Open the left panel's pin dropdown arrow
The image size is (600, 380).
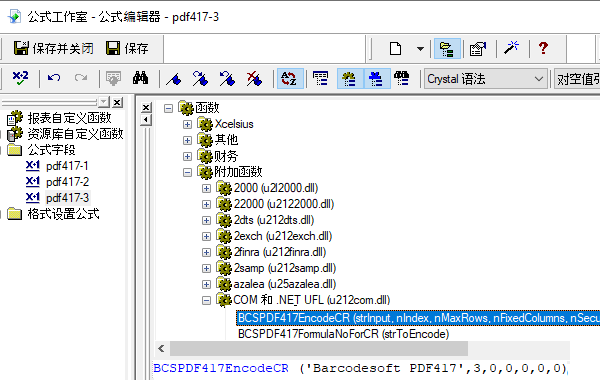click(x=104, y=102)
